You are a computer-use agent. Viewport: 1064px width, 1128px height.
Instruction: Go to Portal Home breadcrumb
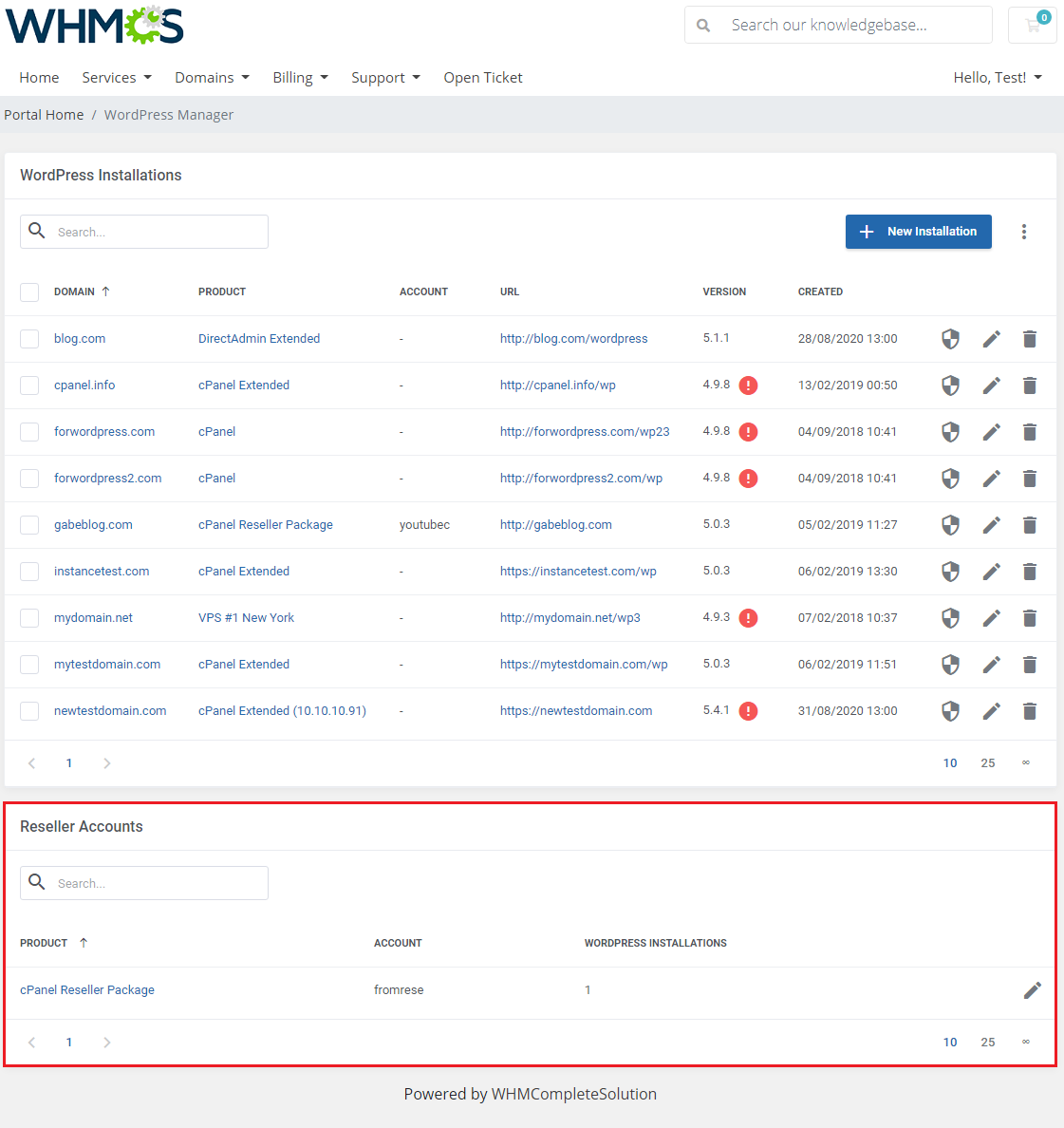[x=44, y=115]
